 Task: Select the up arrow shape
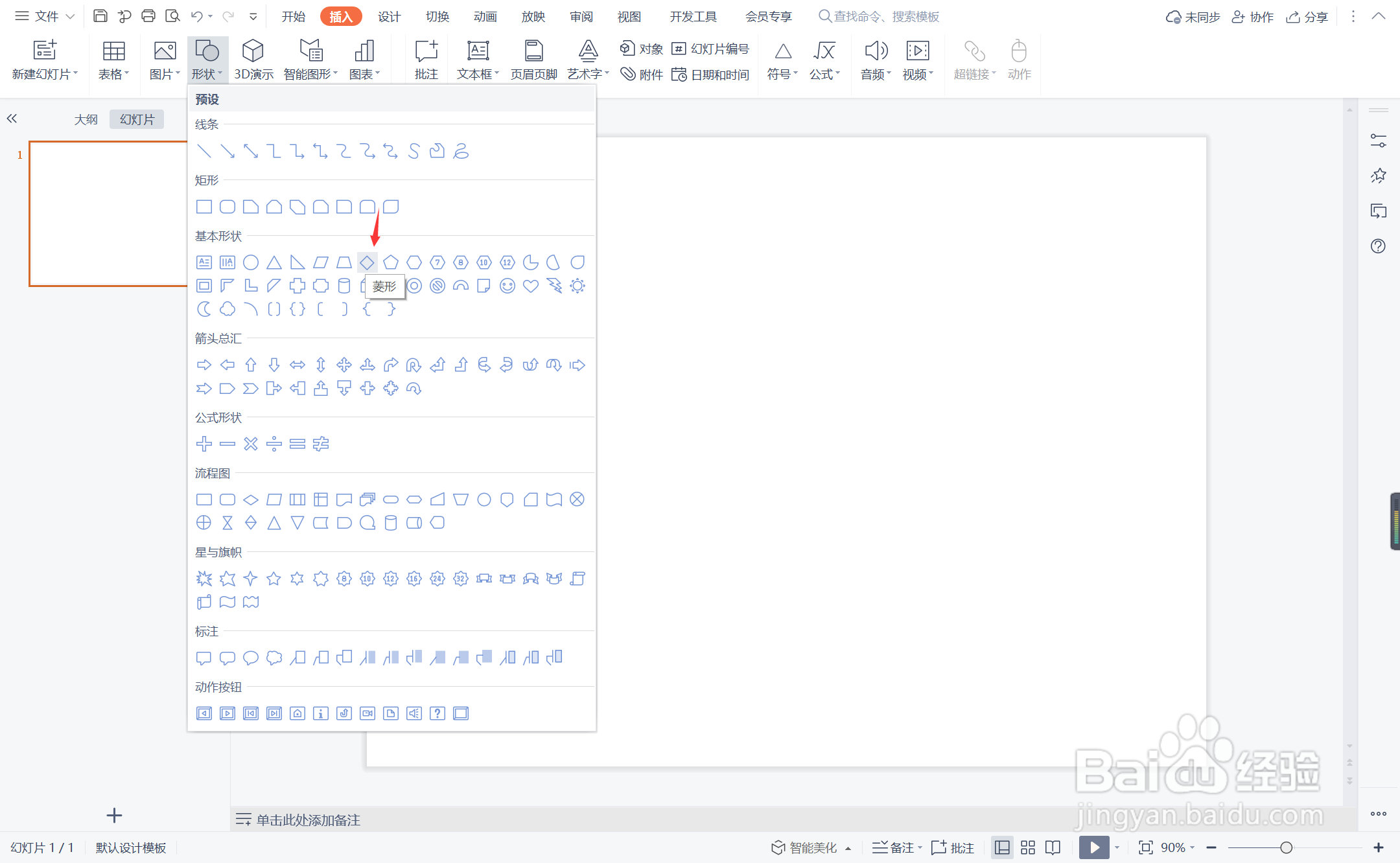(x=251, y=365)
